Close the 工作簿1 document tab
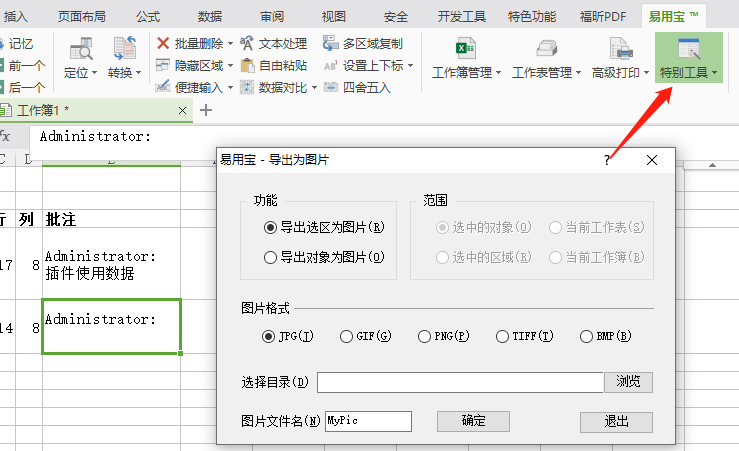This screenshot has width=739, height=451. coord(182,111)
